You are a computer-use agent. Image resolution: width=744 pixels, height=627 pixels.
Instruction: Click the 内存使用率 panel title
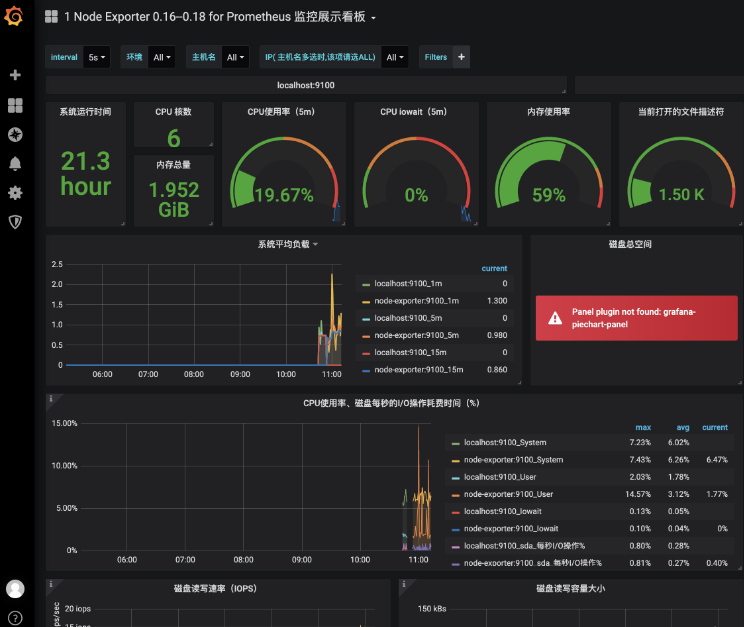point(549,112)
